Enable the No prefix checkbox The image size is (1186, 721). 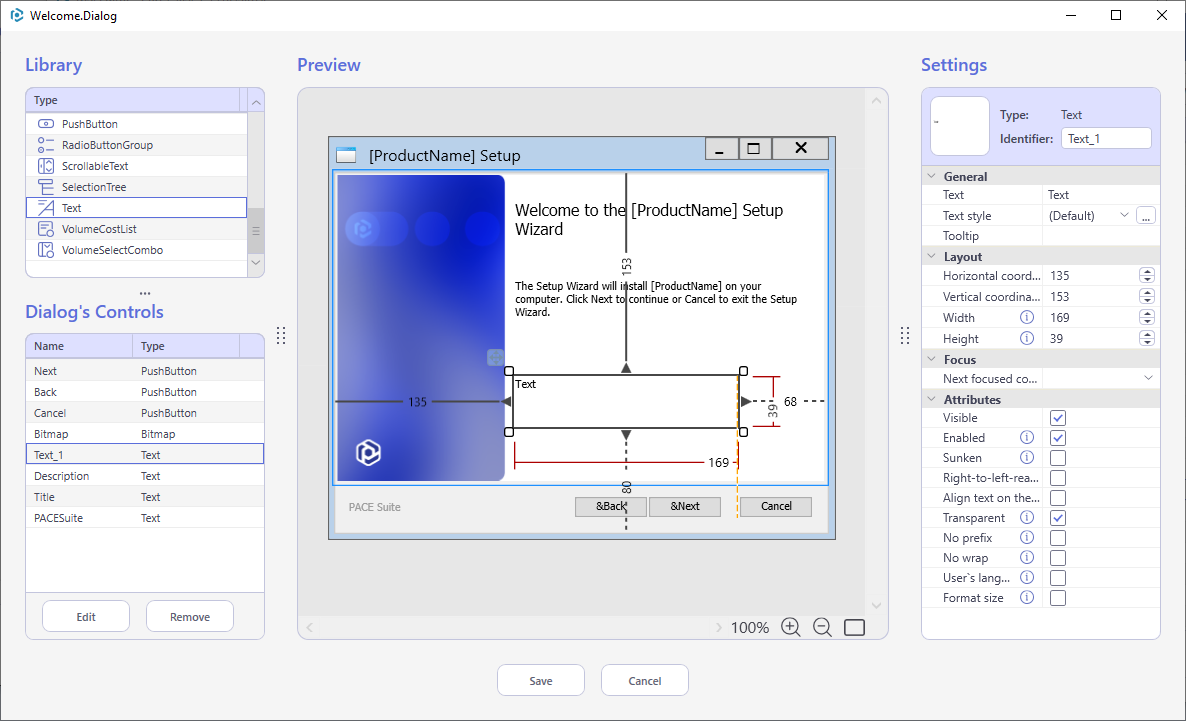click(1058, 538)
